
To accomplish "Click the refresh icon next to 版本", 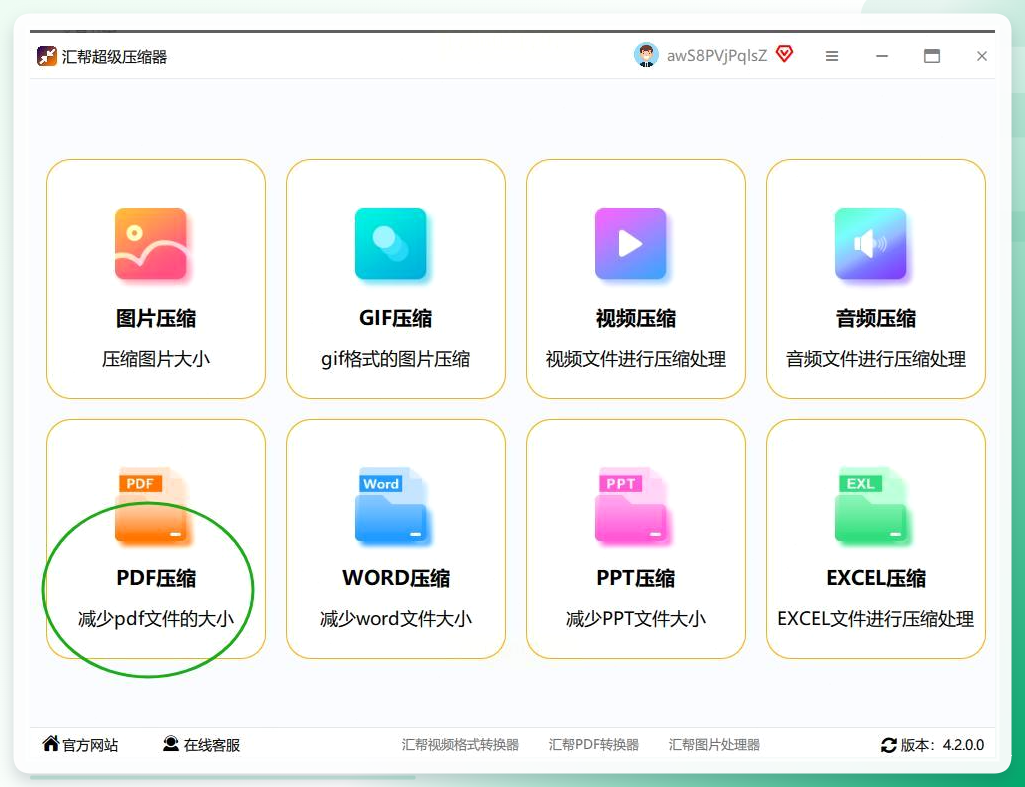I will click(x=888, y=745).
